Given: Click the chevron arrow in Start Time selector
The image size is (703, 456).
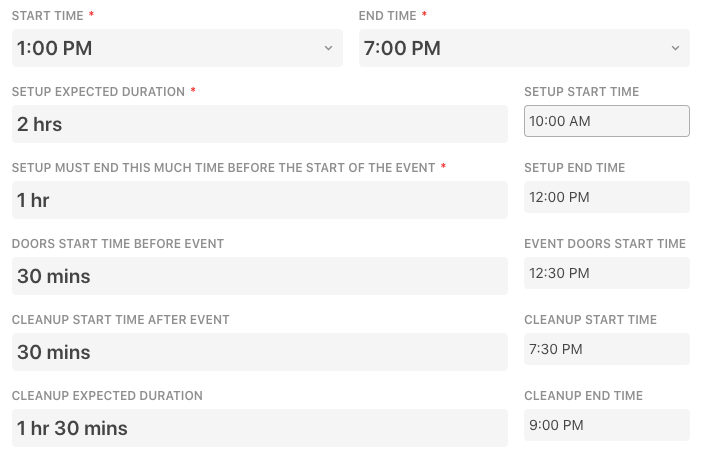Looking at the screenshot, I should click(329, 48).
